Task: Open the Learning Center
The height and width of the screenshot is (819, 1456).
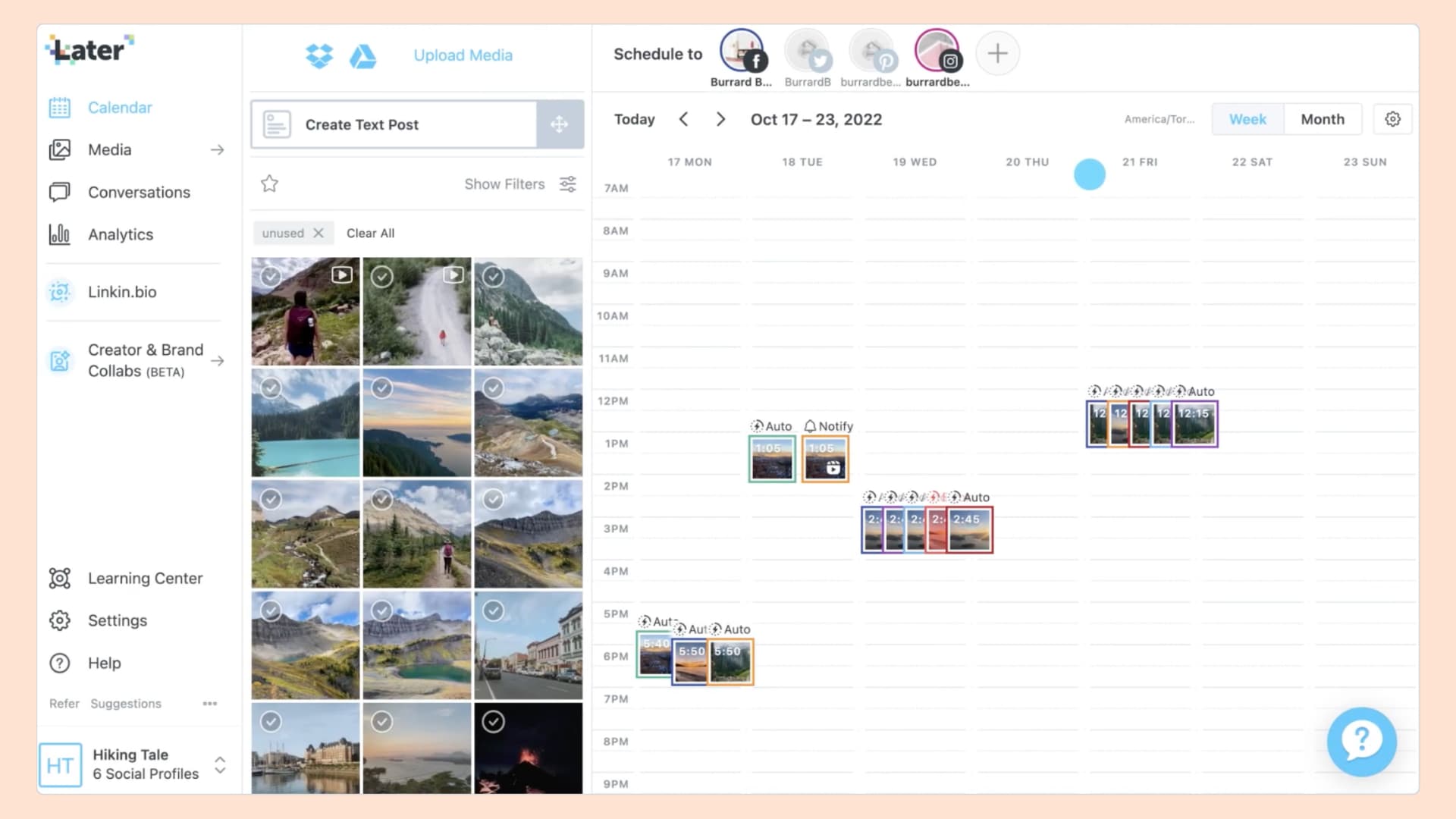Action: pyautogui.click(x=145, y=578)
